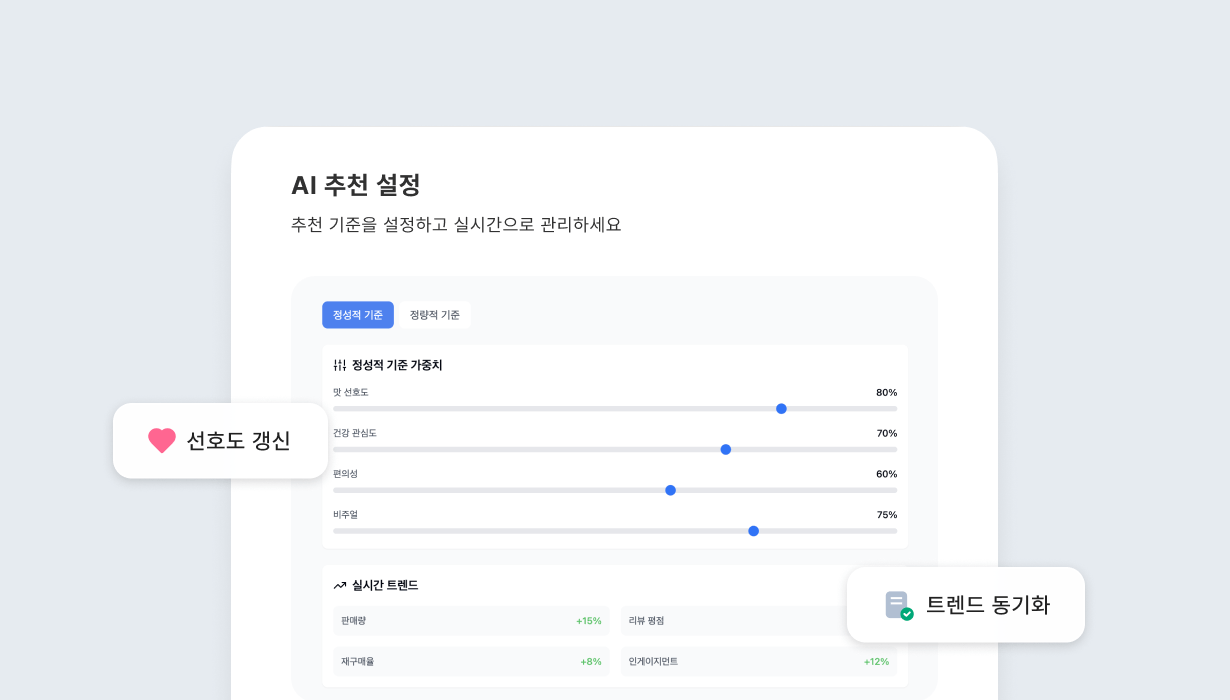Select the 정성적 기준 tab
The height and width of the screenshot is (700, 1230).
pyautogui.click(x=357, y=314)
